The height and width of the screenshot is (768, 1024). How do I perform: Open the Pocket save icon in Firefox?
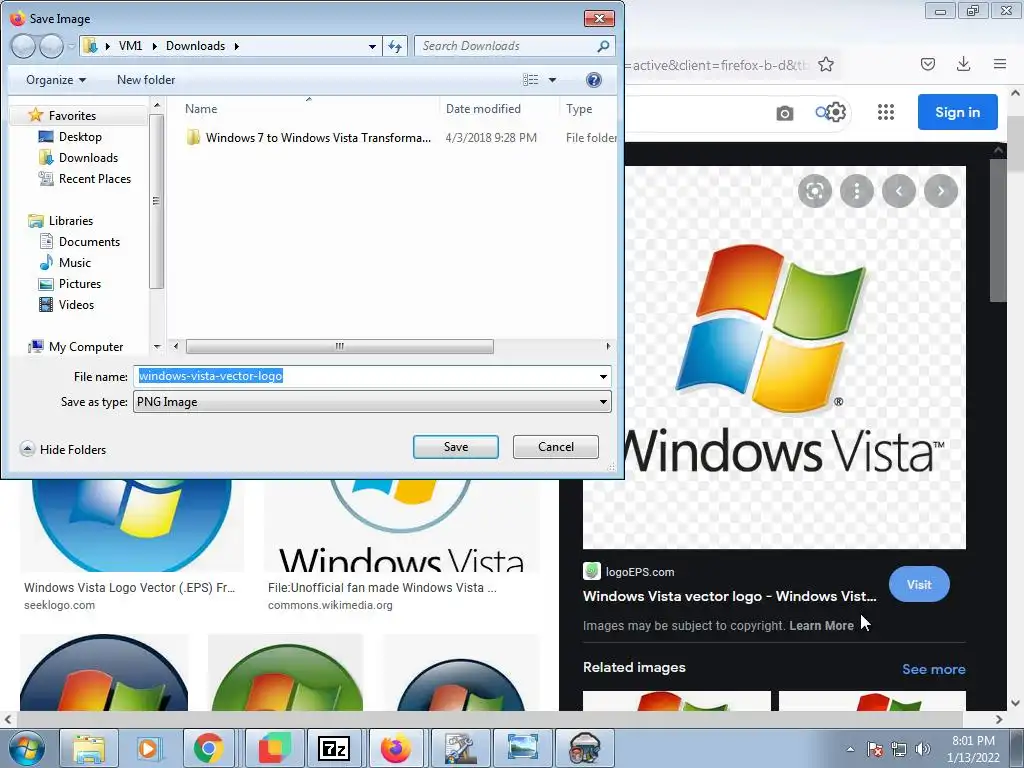point(927,64)
